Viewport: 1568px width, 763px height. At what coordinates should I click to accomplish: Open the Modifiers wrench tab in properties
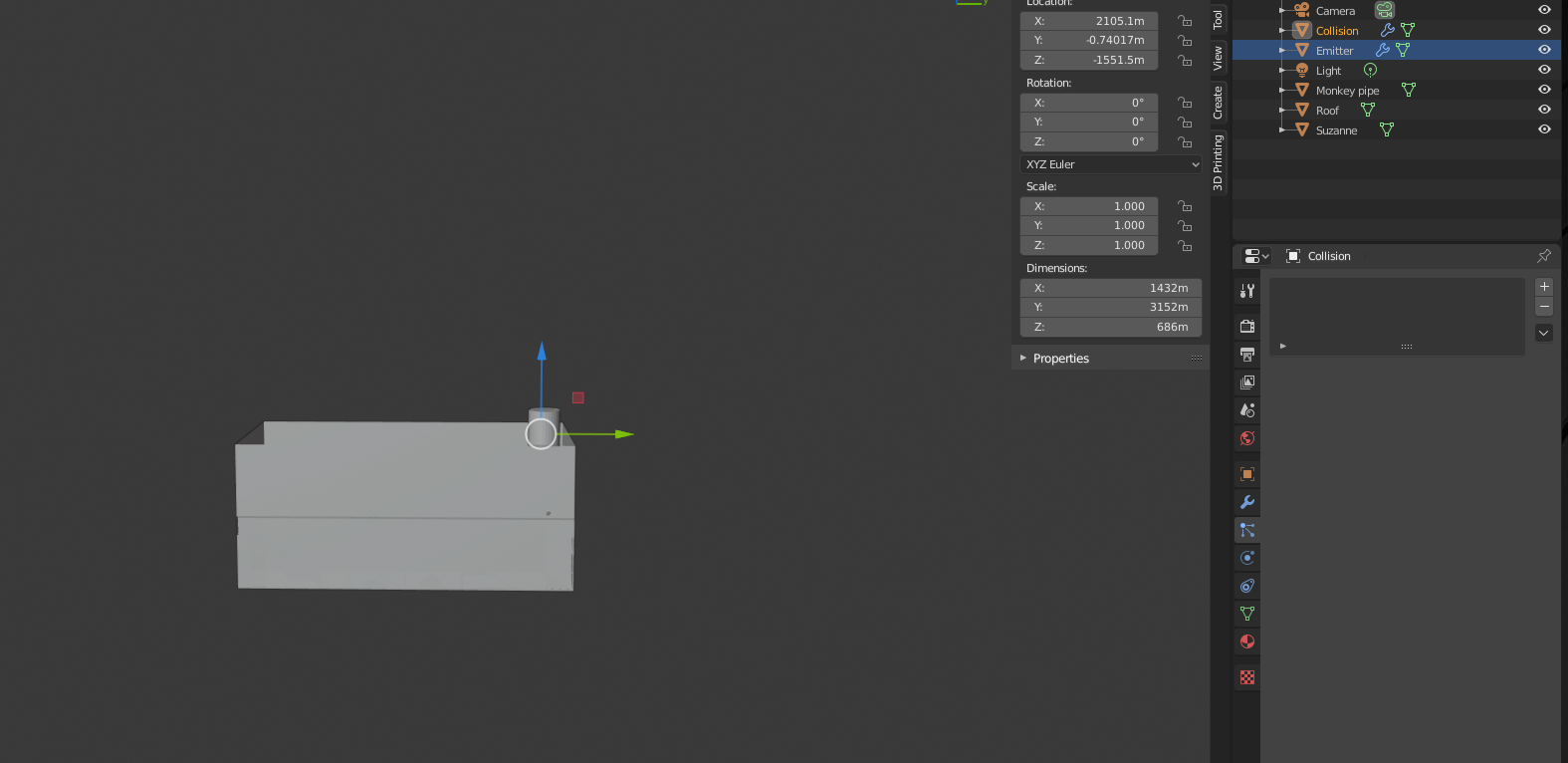1247,502
